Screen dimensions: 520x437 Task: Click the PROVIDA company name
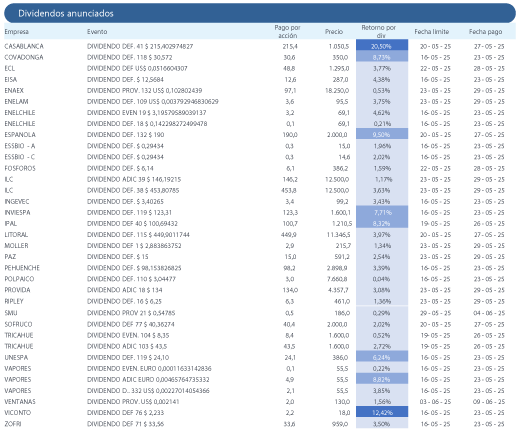[x=17, y=290]
